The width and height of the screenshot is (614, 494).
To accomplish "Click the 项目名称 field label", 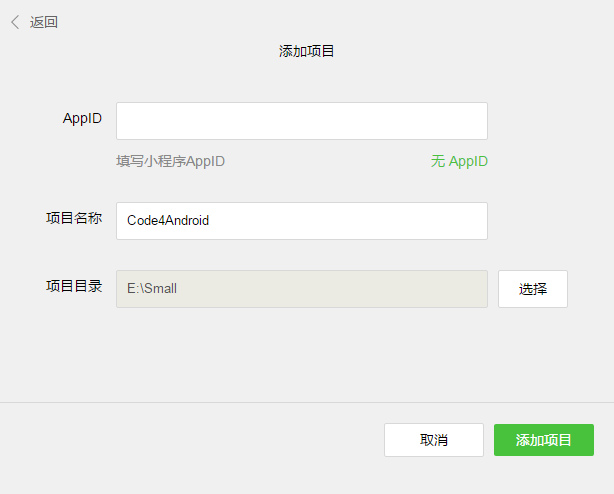I will coord(74,218).
